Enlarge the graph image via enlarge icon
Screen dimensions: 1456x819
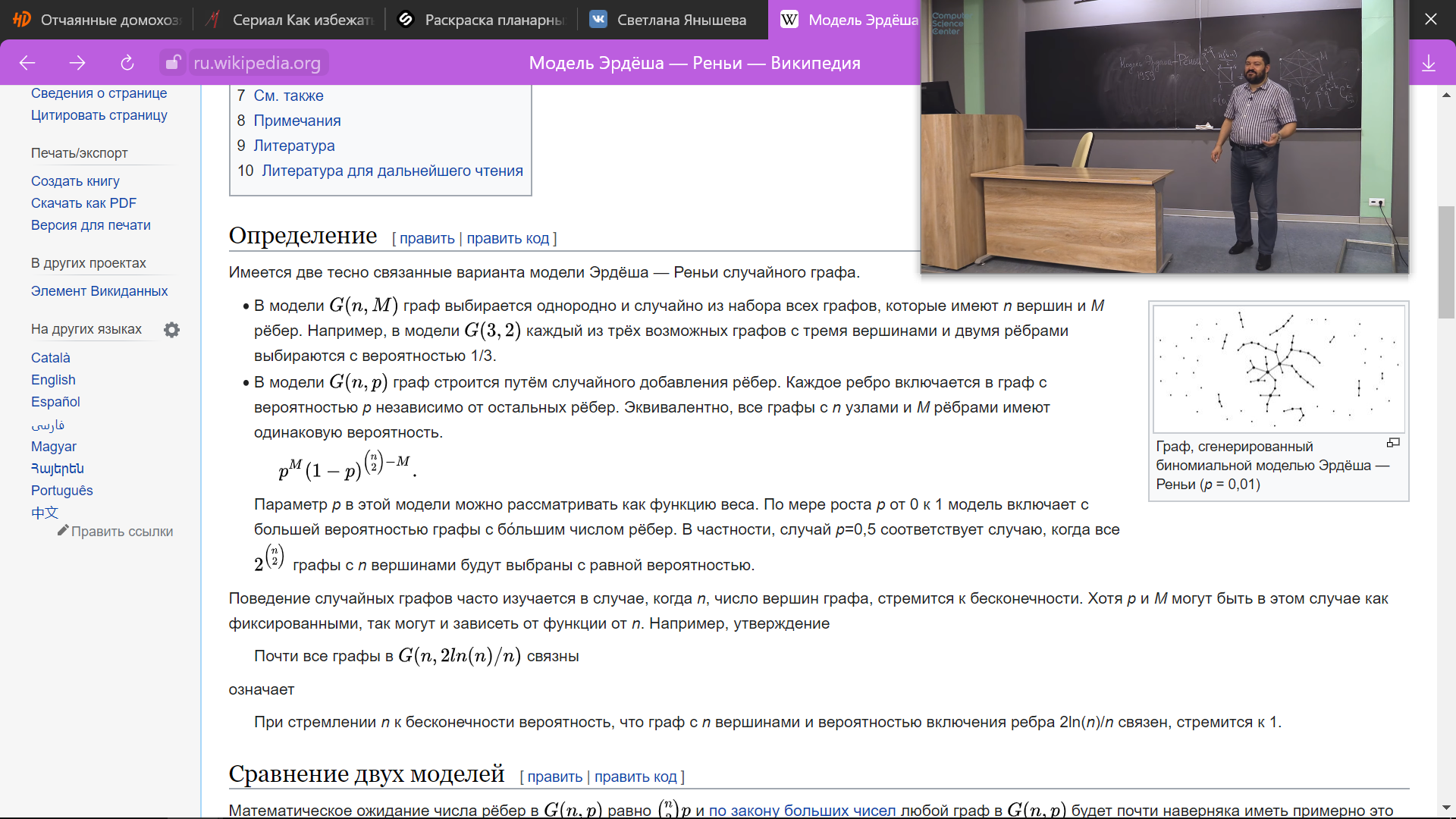pos(1393,443)
